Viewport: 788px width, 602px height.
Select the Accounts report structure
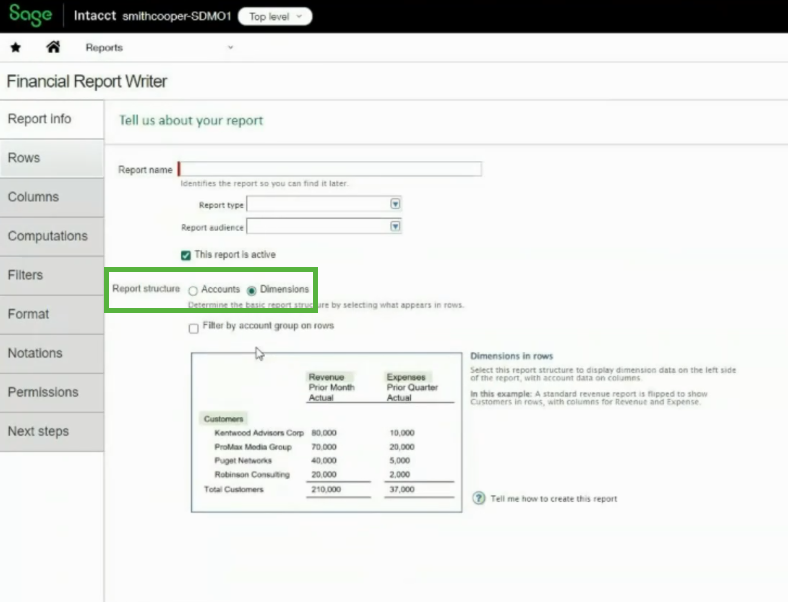193,290
